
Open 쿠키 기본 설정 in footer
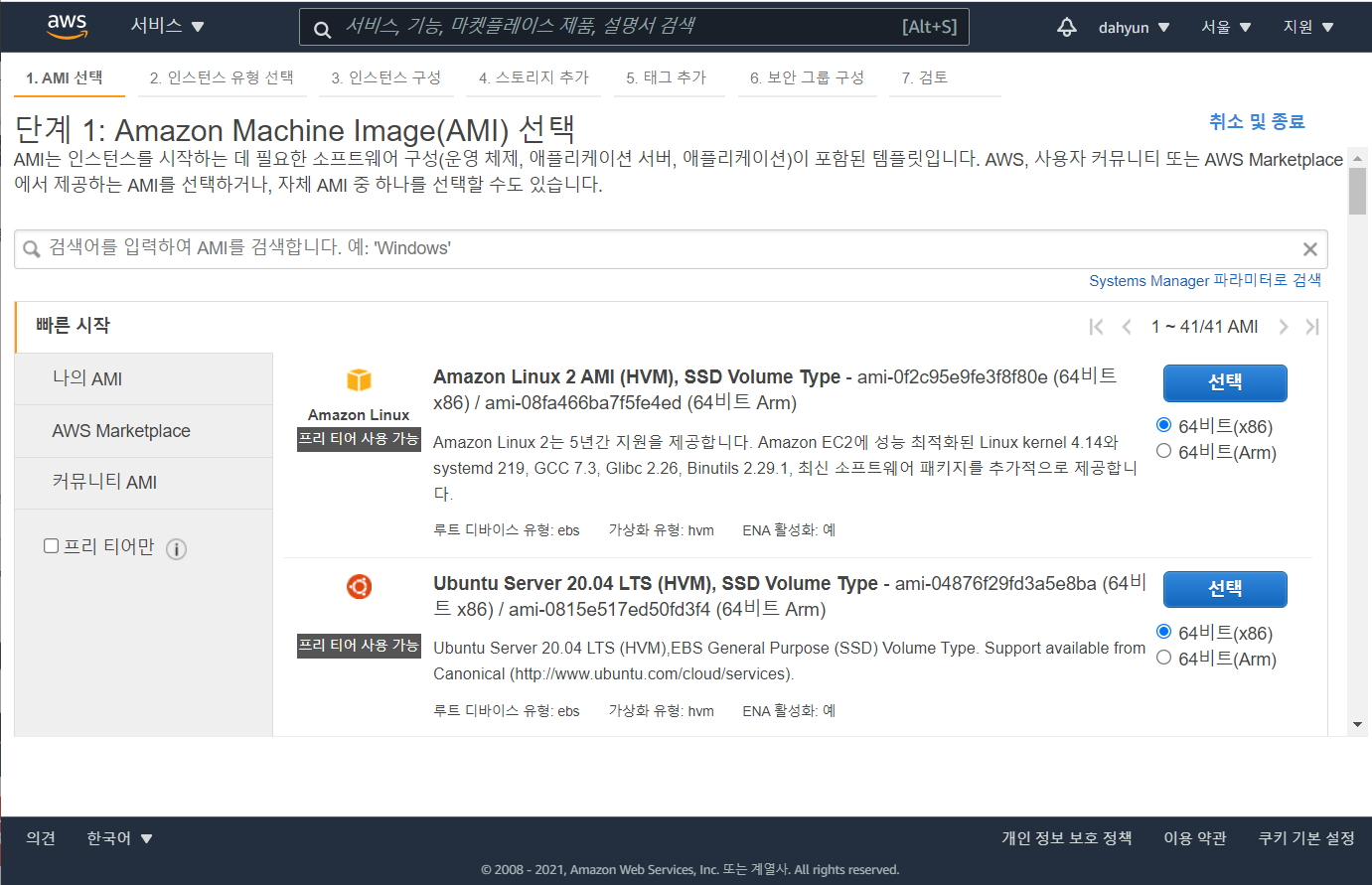tap(1306, 838)
